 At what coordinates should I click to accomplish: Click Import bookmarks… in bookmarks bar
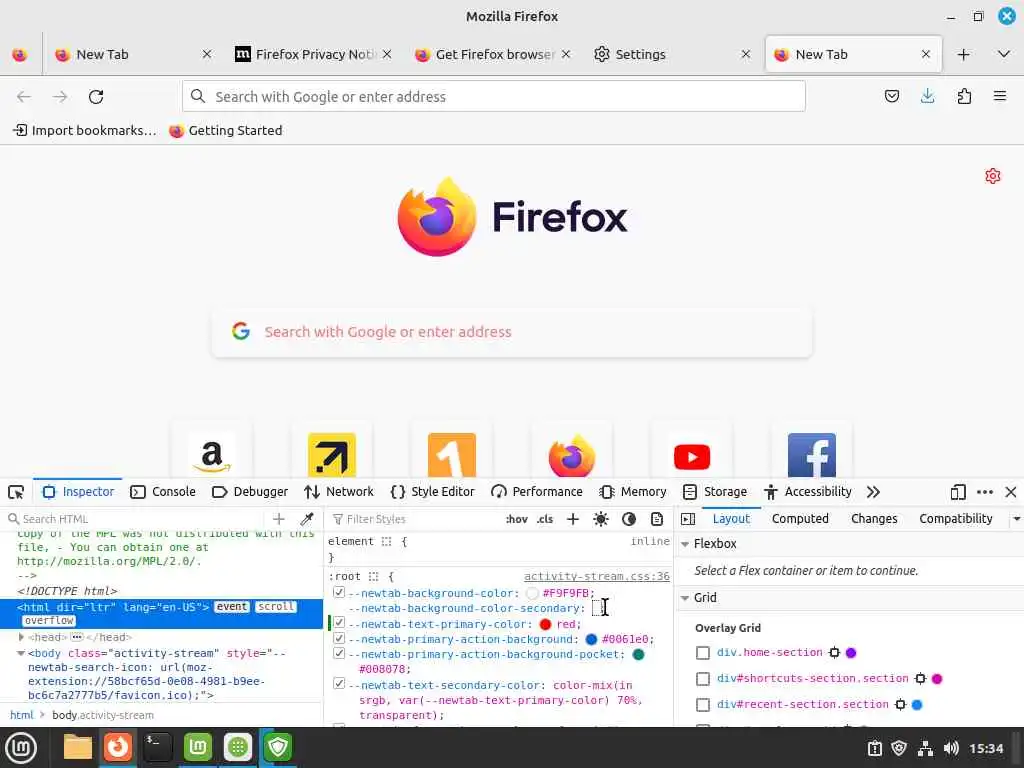pos(85,131)
